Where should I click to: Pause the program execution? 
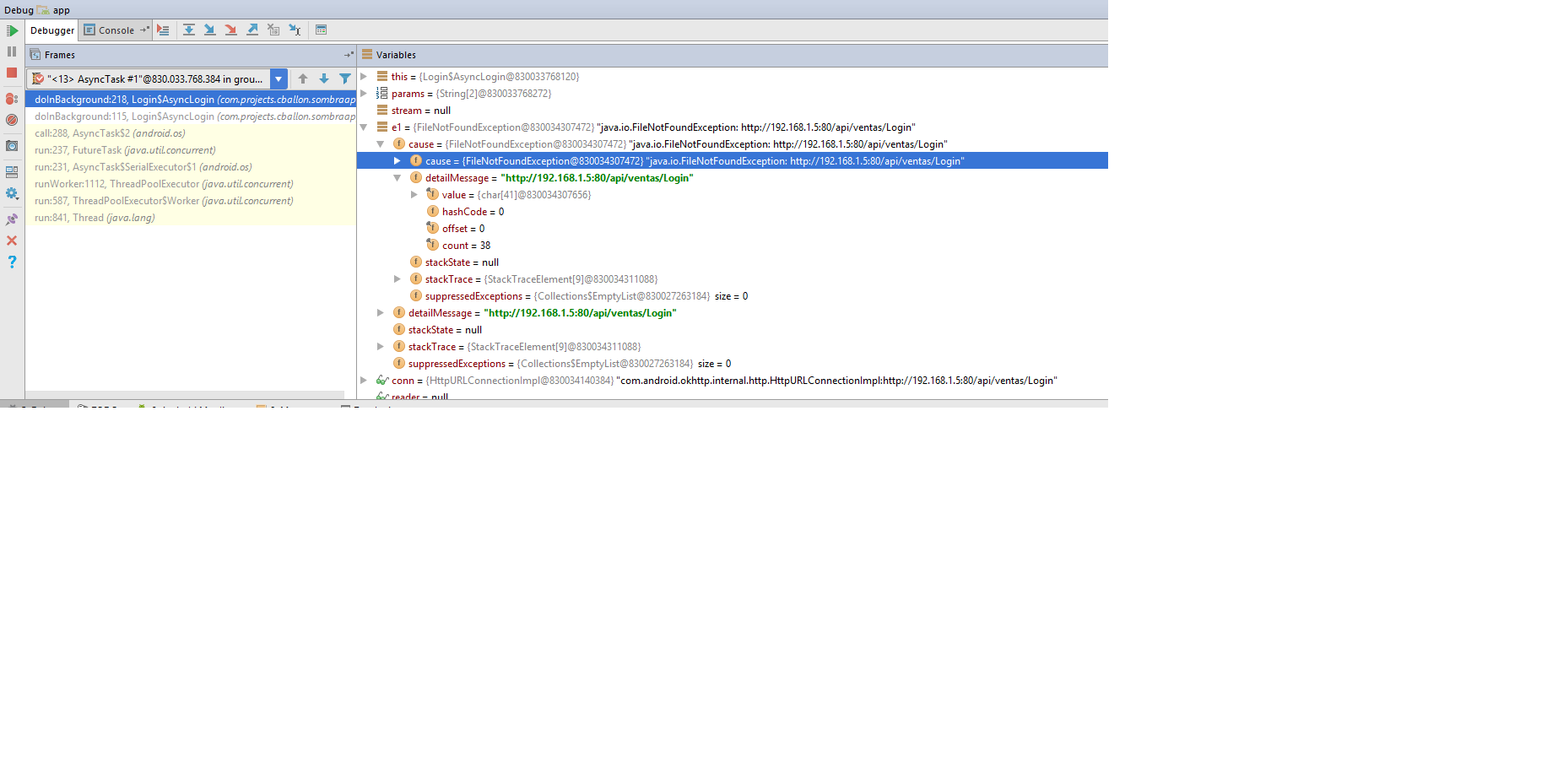(12, 51)
